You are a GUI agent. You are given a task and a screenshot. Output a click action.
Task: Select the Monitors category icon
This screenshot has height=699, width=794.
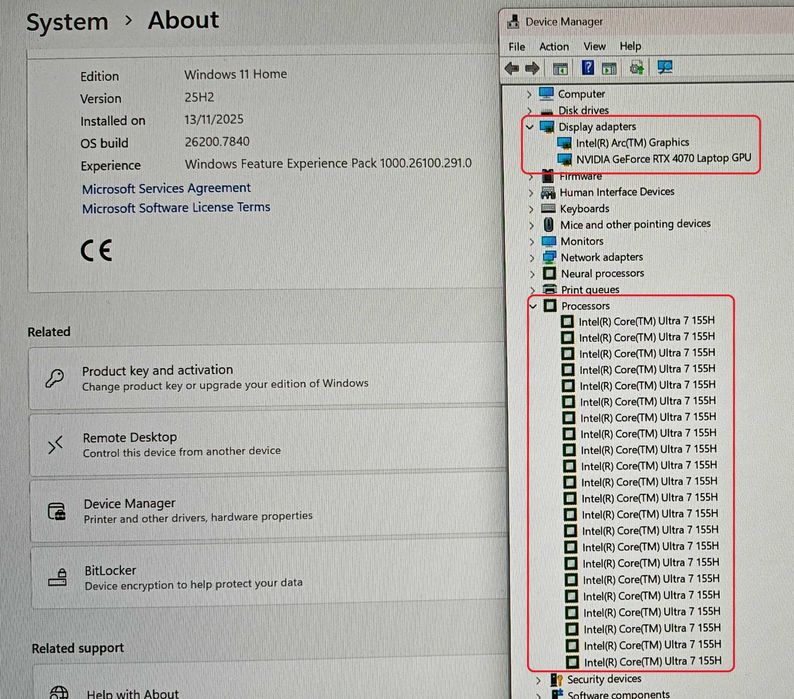click(x=549, y=241)
